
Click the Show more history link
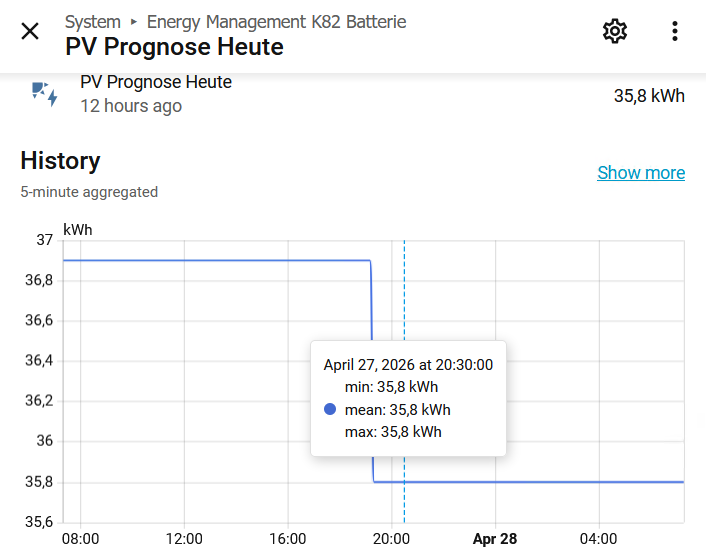641,173
